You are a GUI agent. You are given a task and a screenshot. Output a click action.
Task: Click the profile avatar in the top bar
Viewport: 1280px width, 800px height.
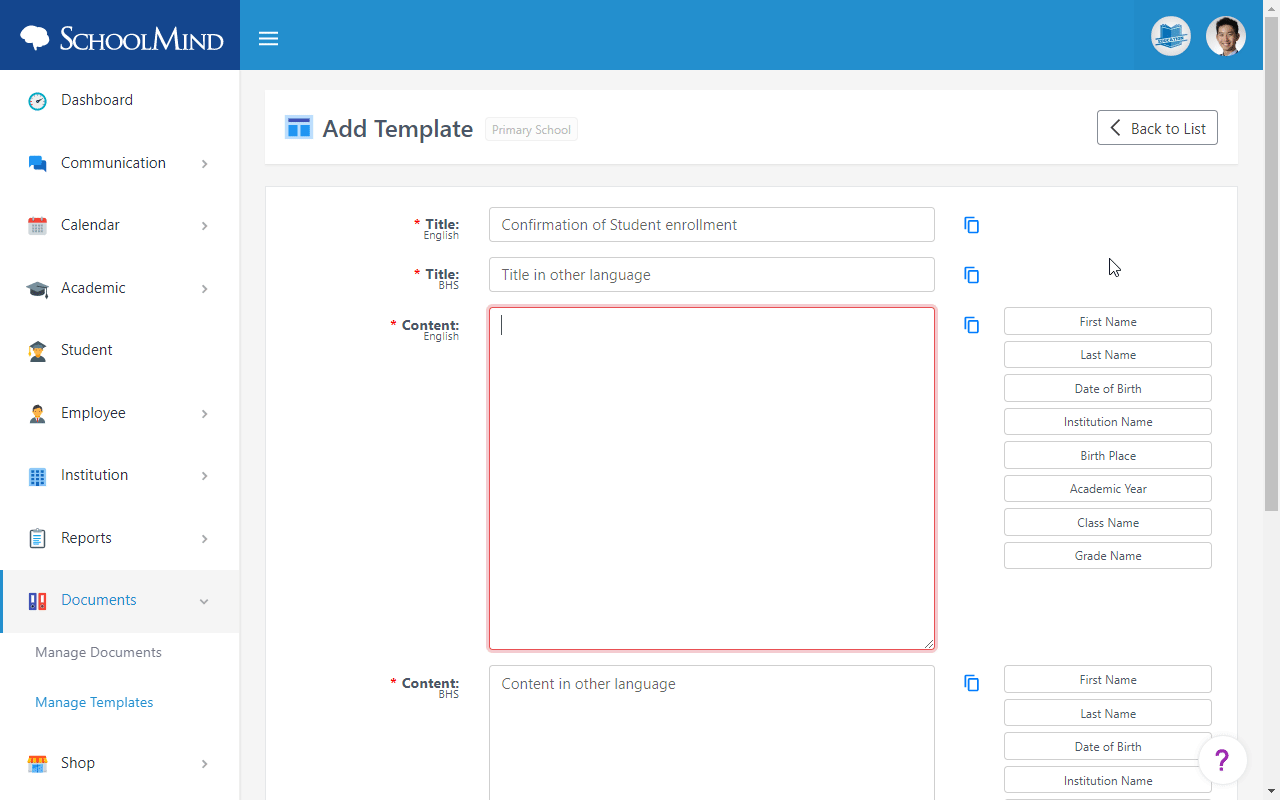point(1225,36)
